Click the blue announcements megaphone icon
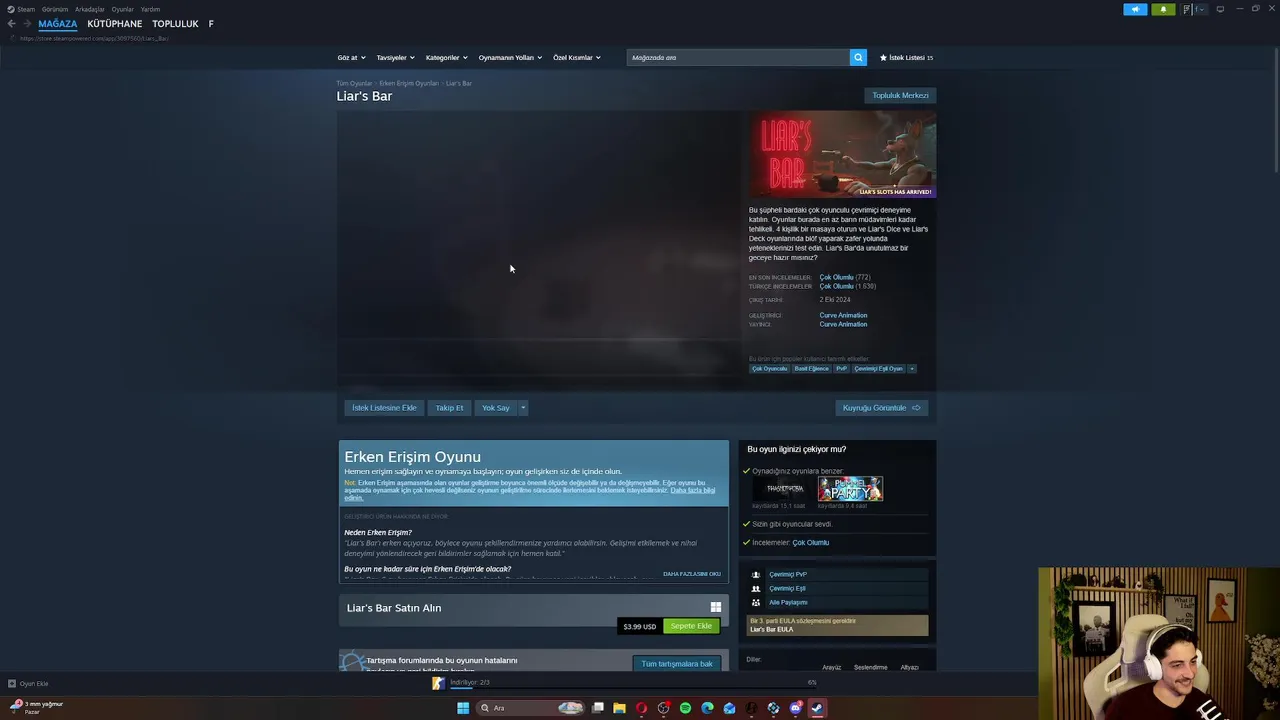Viewport: 1280px width, 720px height. tap(1135, 9)
